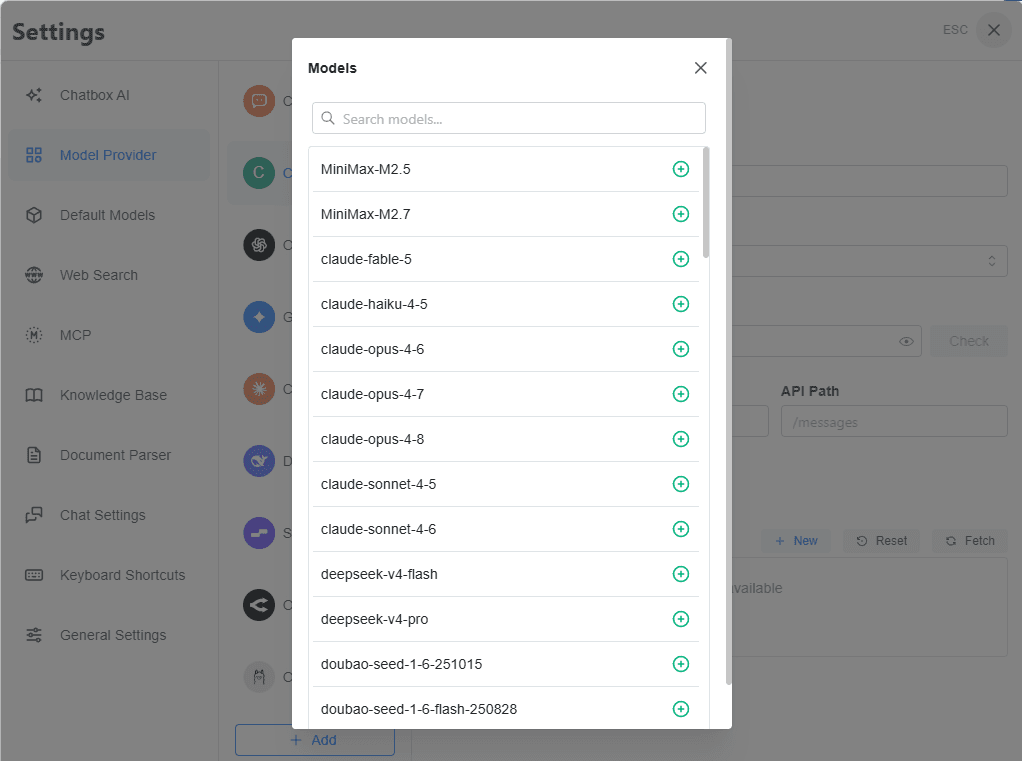Close Settings with the X button
1022x761 pixels.
tap(994, 30)
